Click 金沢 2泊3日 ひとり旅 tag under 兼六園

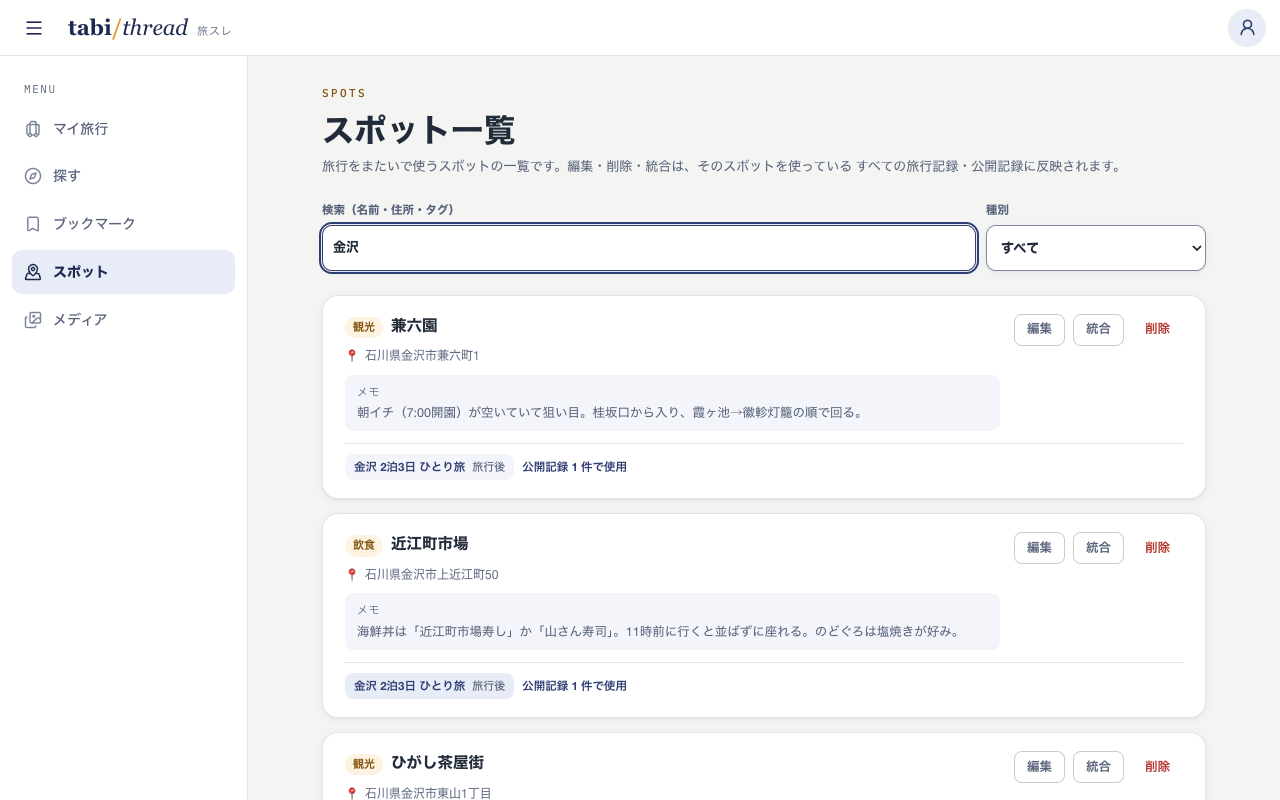429,467
